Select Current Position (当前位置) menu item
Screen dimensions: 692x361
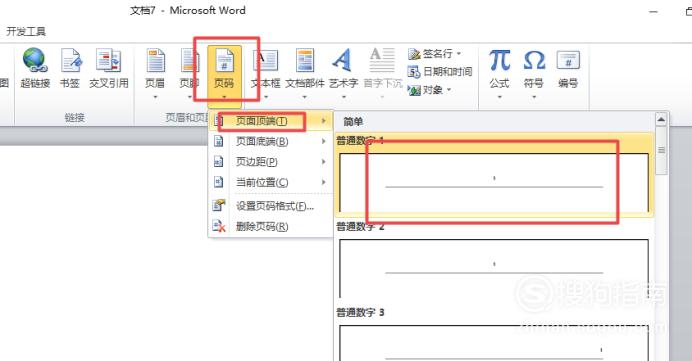point(270,182)
